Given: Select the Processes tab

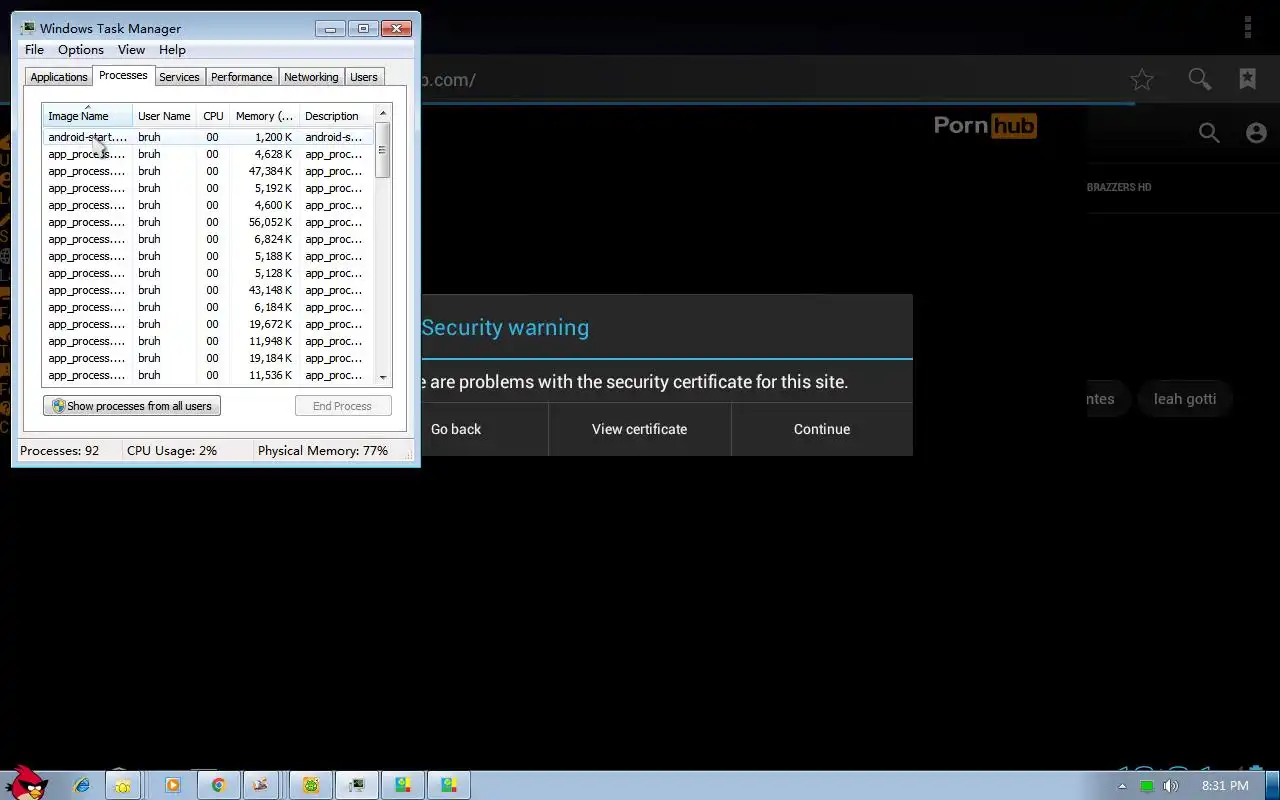Looking at the screenshot, I should pyautogui.click(x=123, y=76).
